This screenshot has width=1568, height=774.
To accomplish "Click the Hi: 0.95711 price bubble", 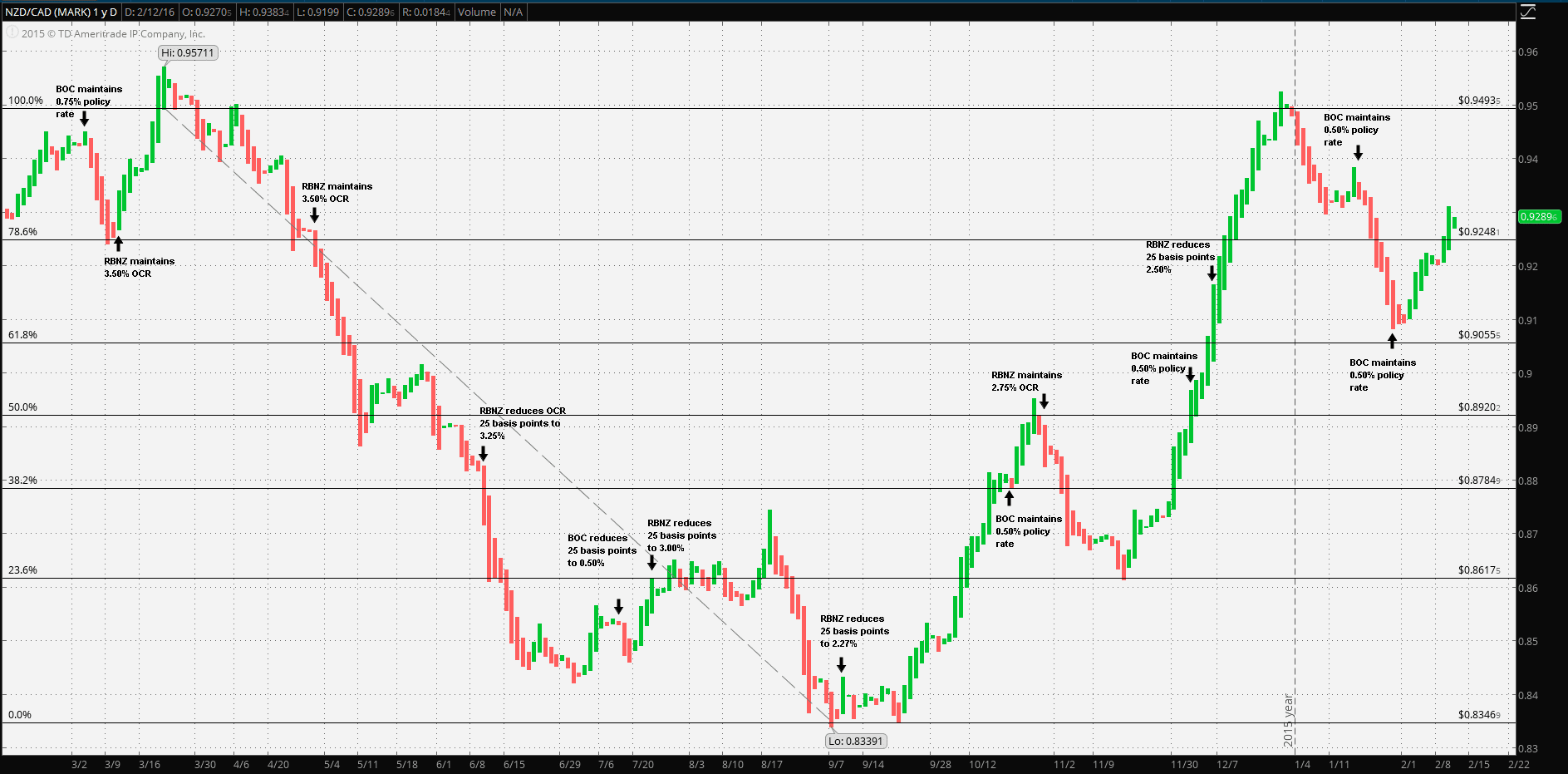I will pyautogui.click(x=188, y=52).
